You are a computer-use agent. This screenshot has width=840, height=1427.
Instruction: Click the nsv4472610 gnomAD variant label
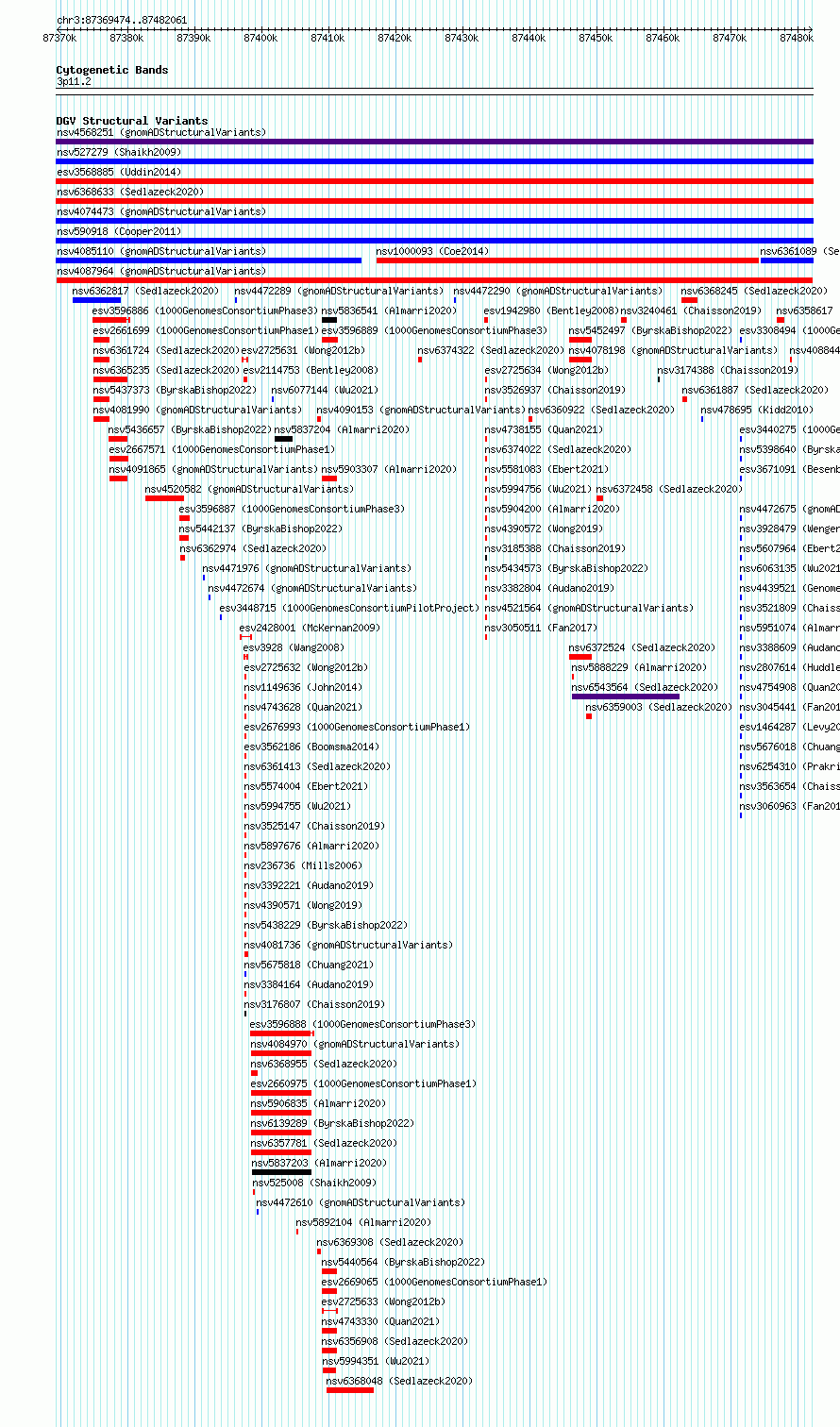[x=361, y=1202]
